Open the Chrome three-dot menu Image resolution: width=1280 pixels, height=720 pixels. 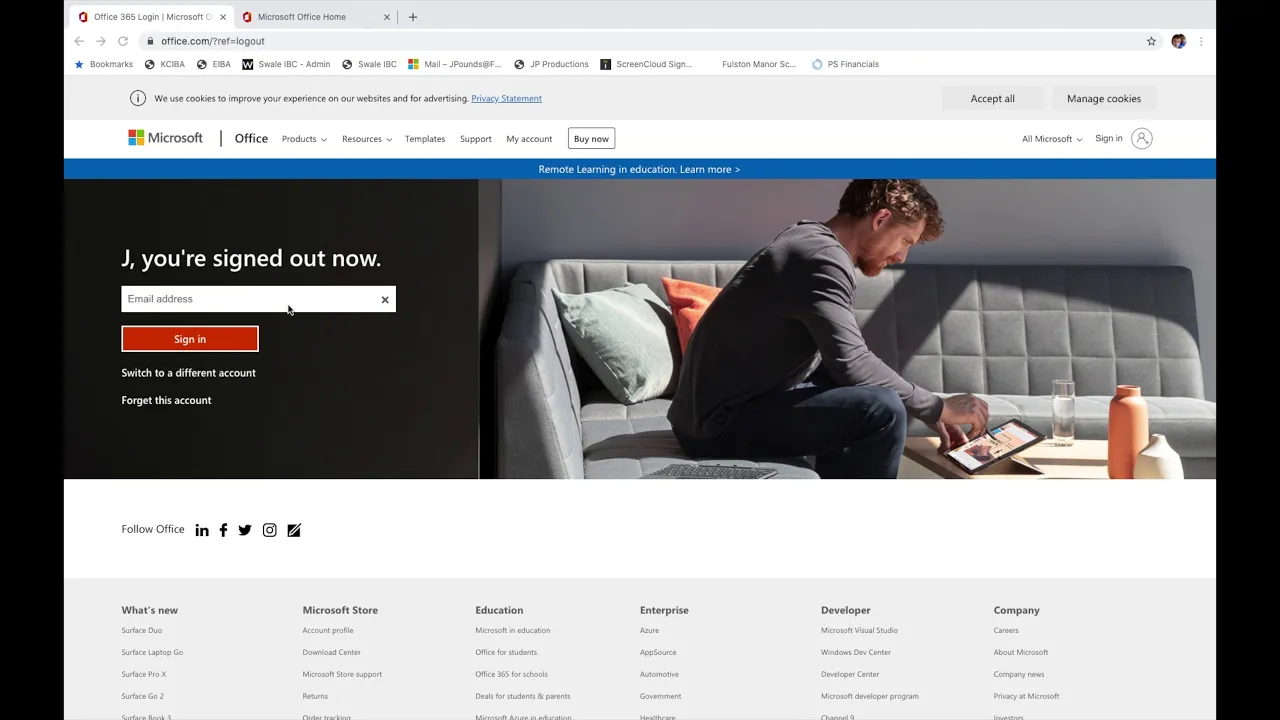(x=1201, y=41)
